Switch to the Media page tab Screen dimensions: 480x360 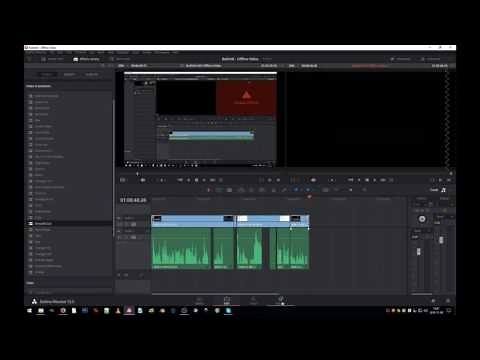click(x=199, y=300)
